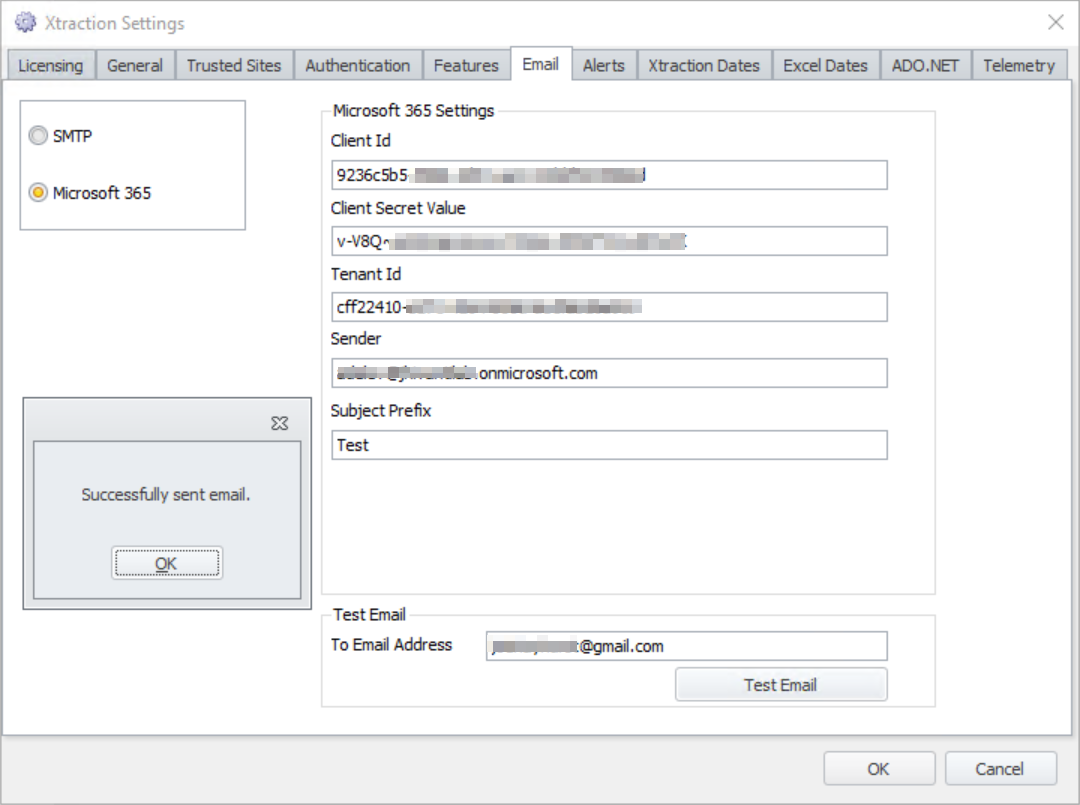
Task: Open the Trusted Sites tab
Action: 234,65
